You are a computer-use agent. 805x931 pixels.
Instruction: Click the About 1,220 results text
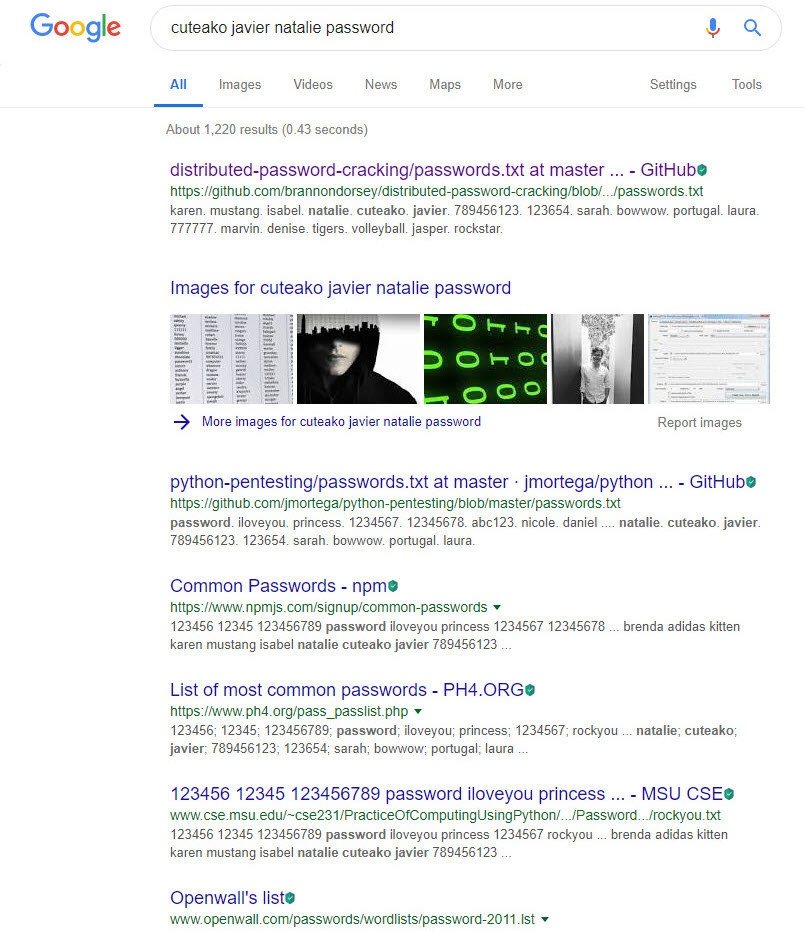[x=267, y=129]
